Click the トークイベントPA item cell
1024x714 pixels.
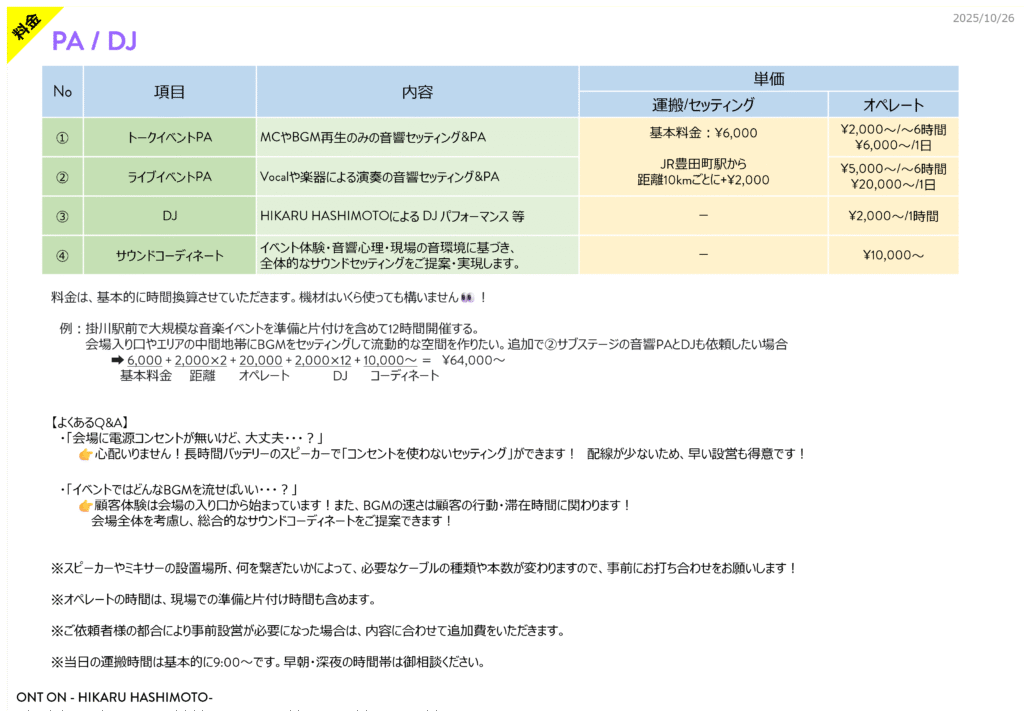point(170,137)
